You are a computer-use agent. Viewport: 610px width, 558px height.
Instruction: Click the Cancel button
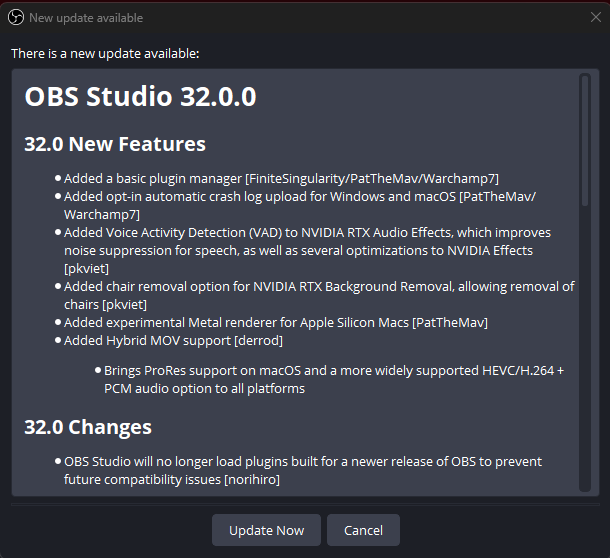(x=363, y=530)
